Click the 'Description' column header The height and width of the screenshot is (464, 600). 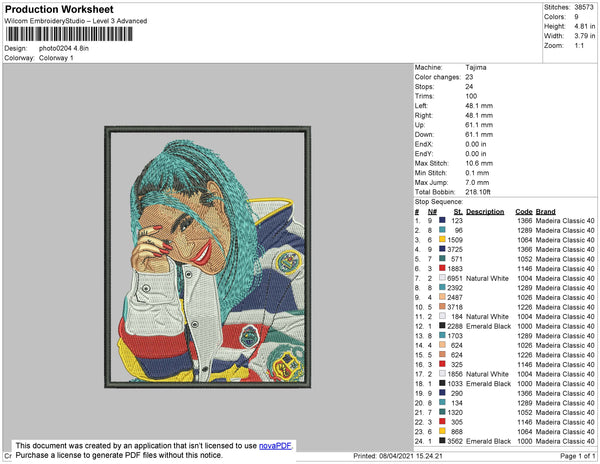[485, 212]
